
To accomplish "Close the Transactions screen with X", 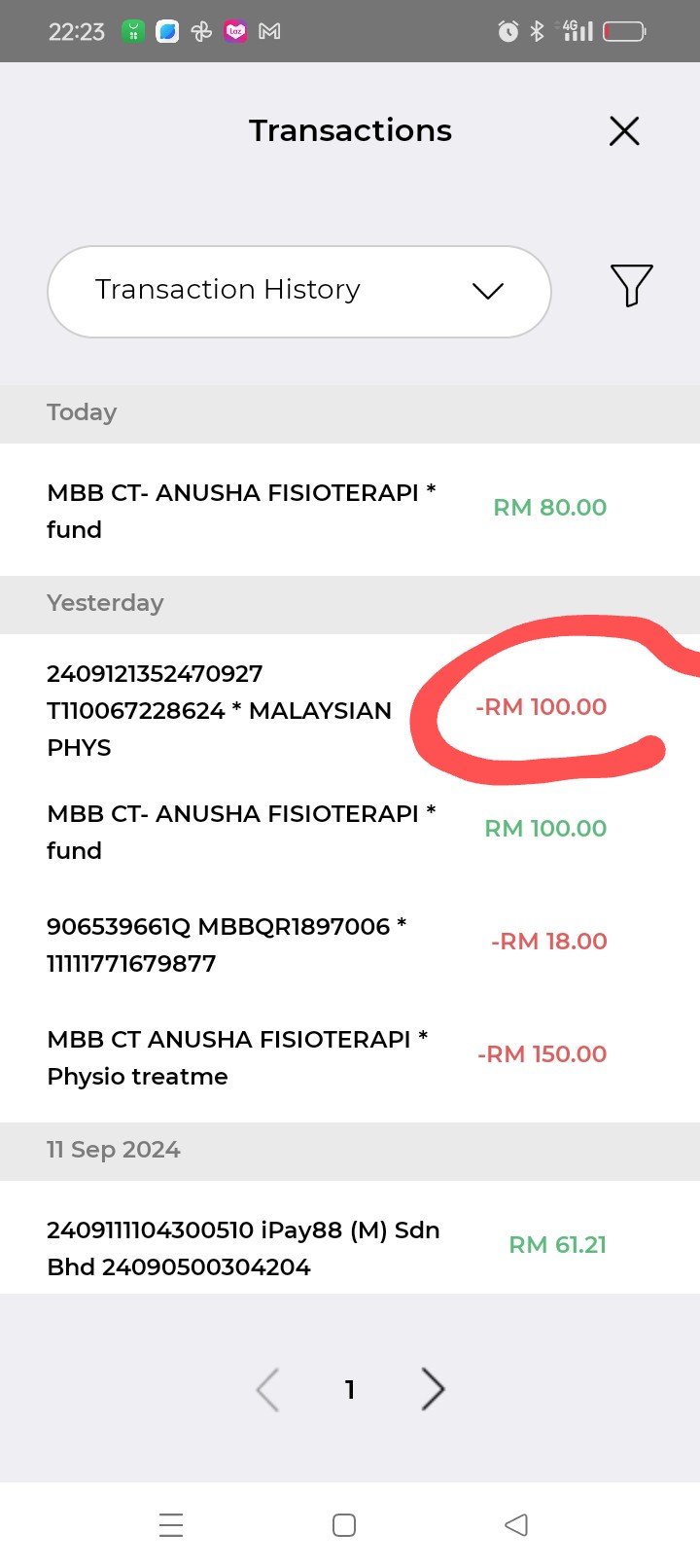I will 624,131.
